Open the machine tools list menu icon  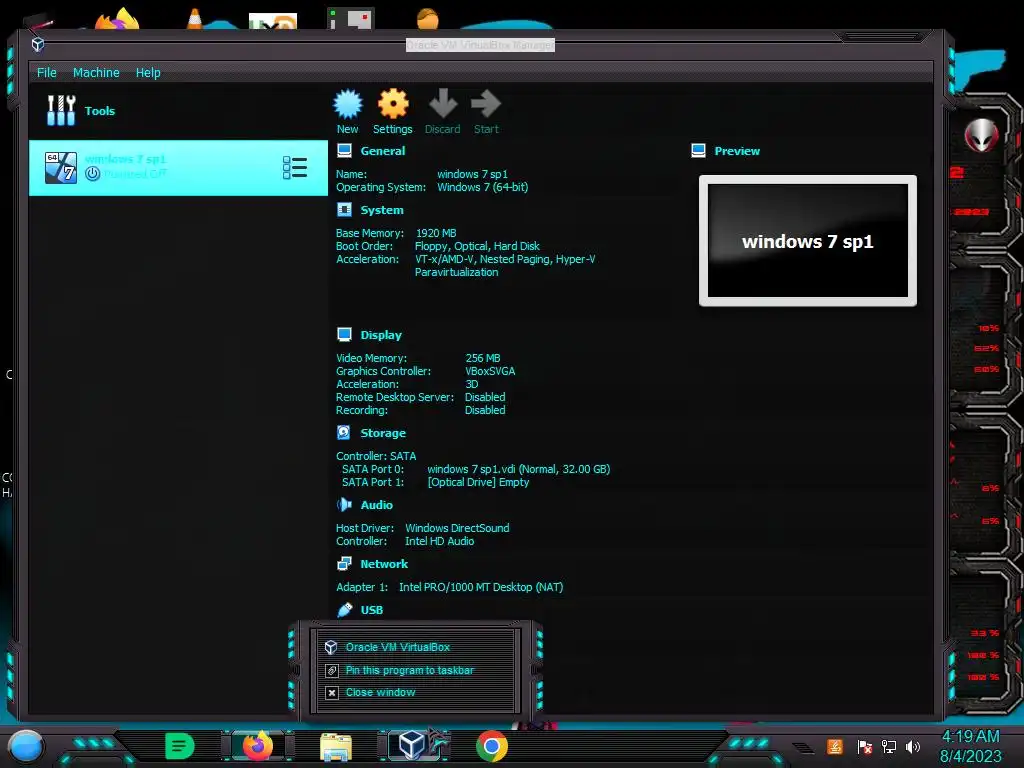tap(295, 167)
